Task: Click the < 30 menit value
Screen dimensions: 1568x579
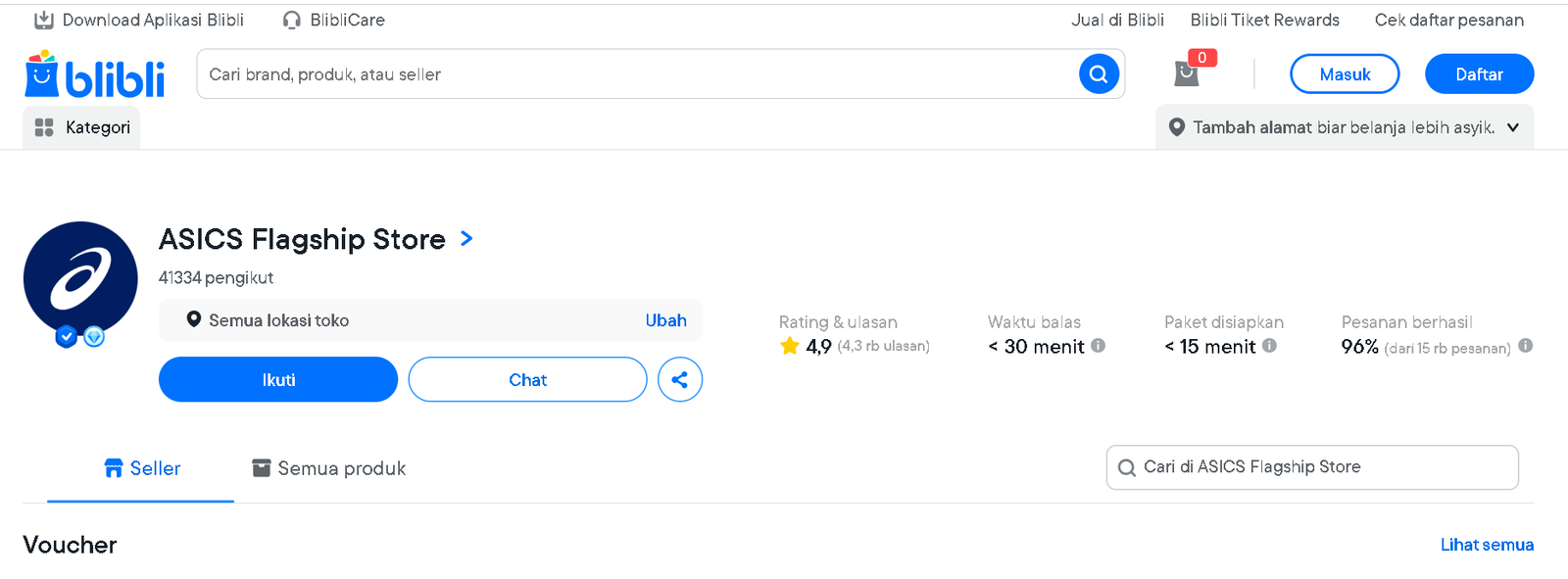Action: coord(1036,347)
